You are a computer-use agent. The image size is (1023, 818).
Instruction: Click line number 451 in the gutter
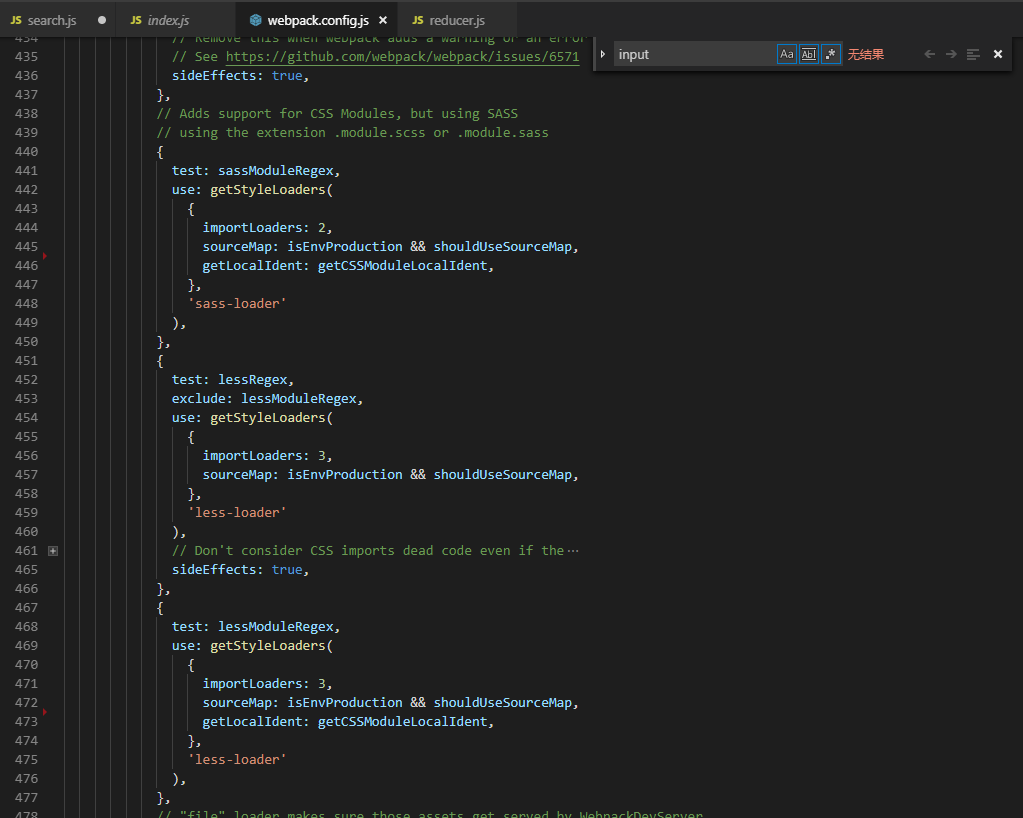point(26,361)
